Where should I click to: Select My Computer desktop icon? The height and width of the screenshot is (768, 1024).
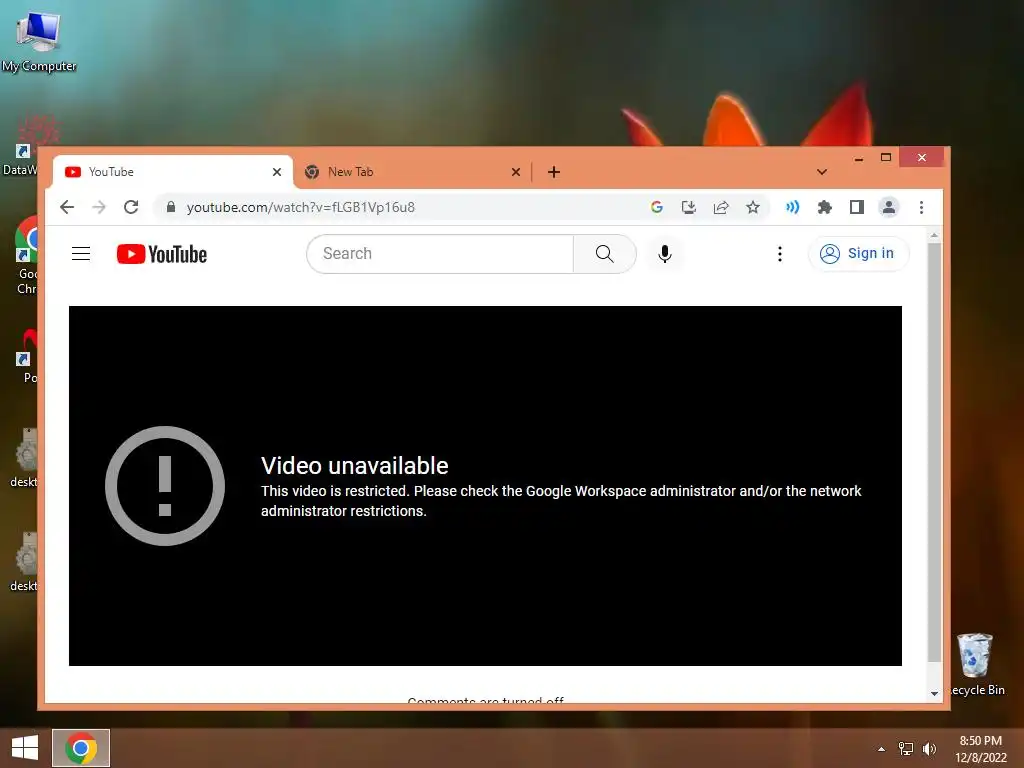coord(39,40)
